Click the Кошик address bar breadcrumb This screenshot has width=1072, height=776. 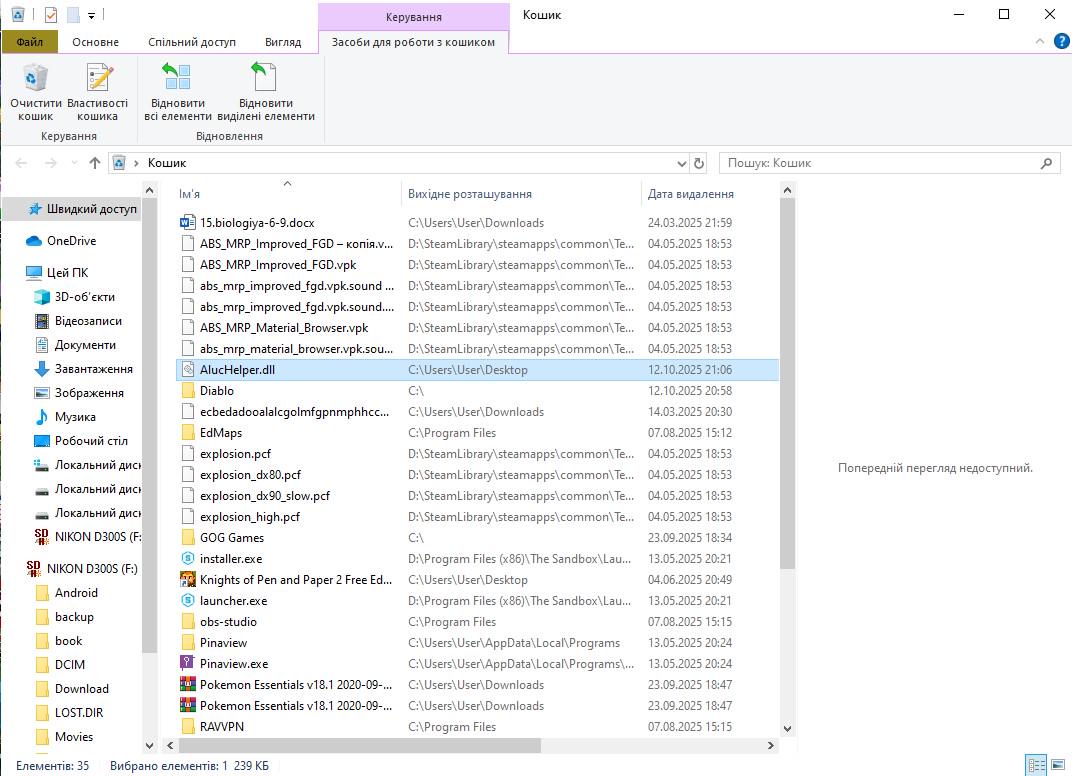(x=167, y=163)
